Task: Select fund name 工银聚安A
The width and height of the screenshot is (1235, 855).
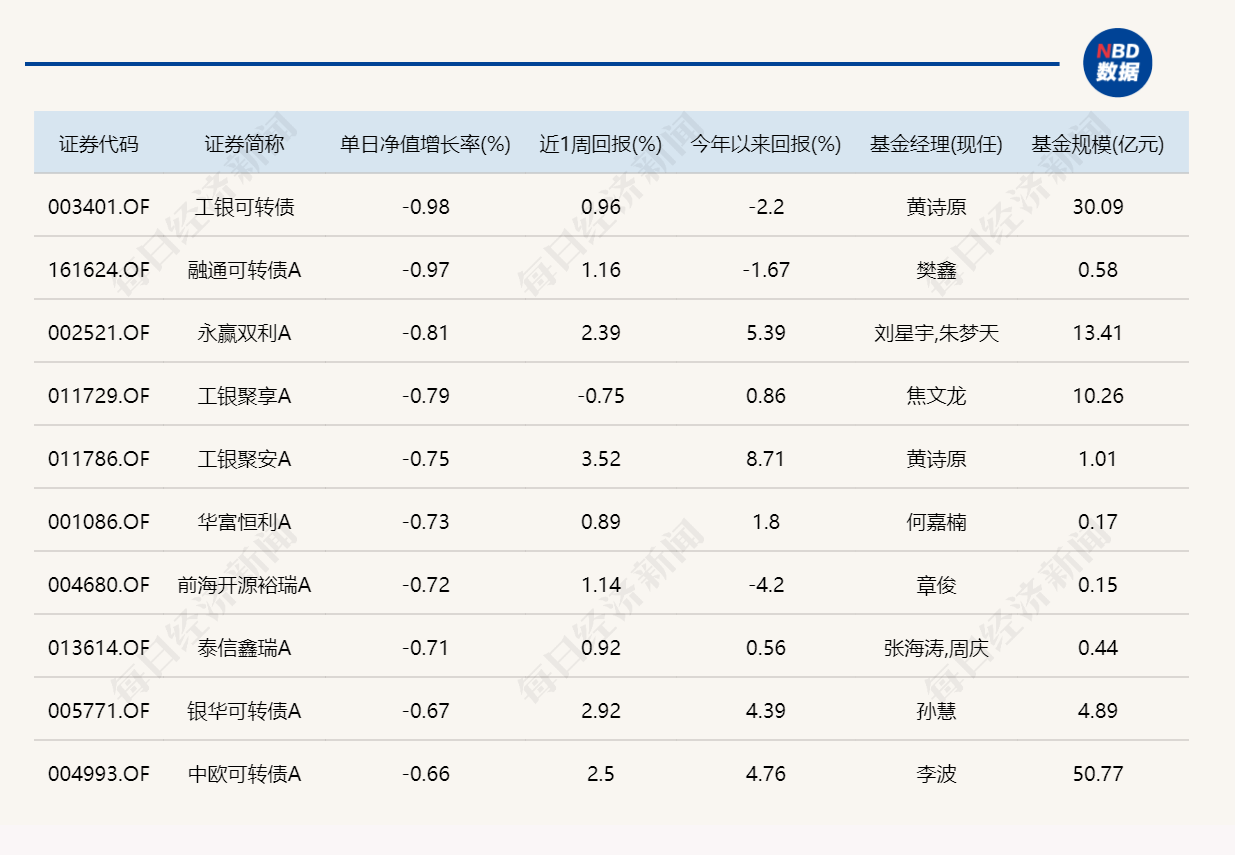Action: pyautogui.click(x=244, y=459)
